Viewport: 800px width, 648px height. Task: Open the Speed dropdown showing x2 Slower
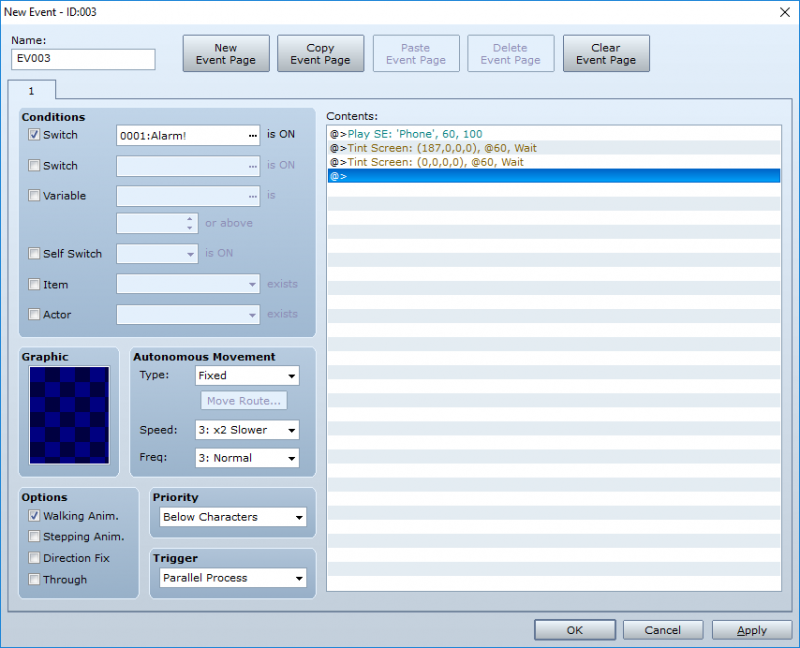click(247, 430)
